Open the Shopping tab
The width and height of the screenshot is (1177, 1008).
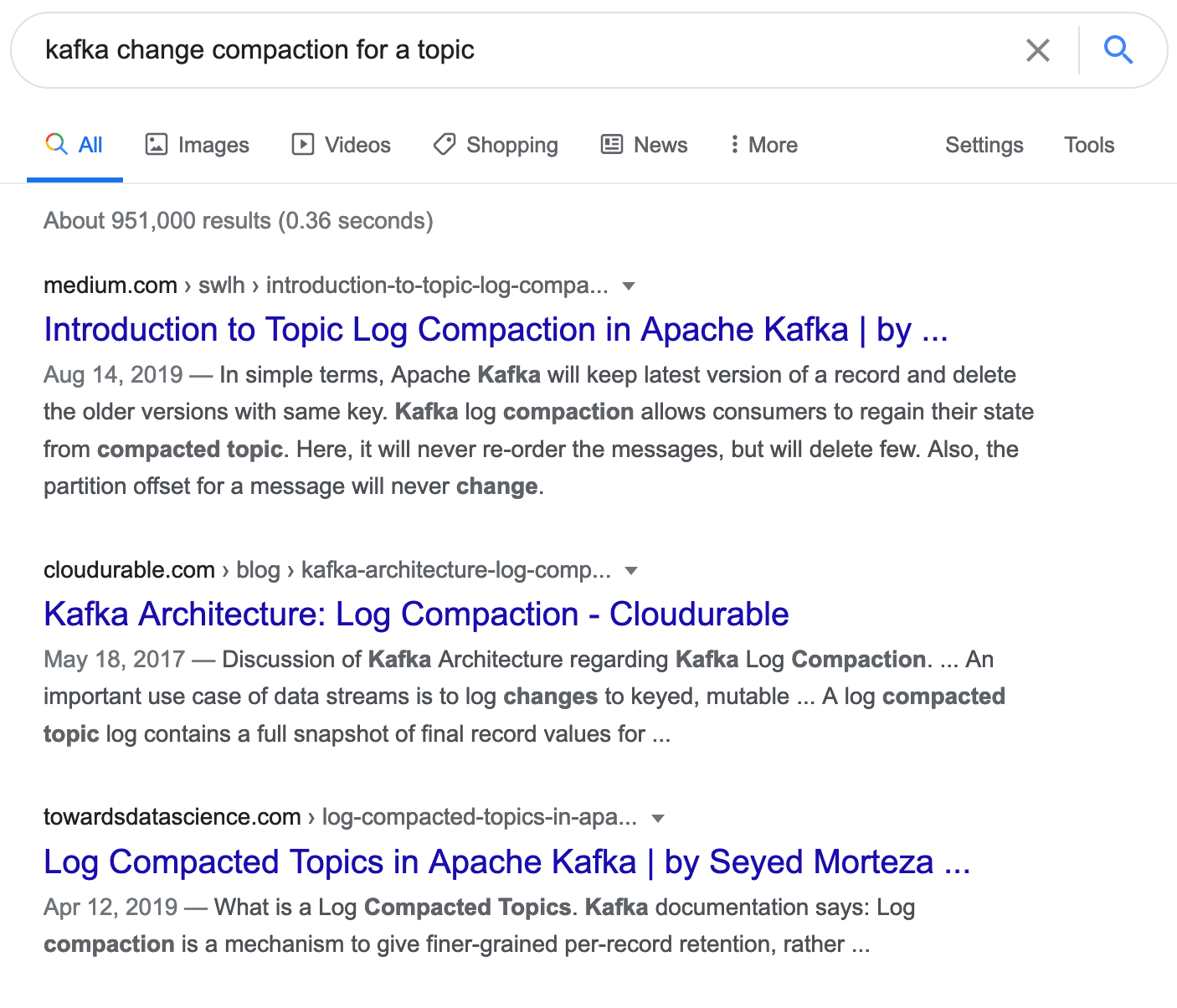(x=496, y=145)
